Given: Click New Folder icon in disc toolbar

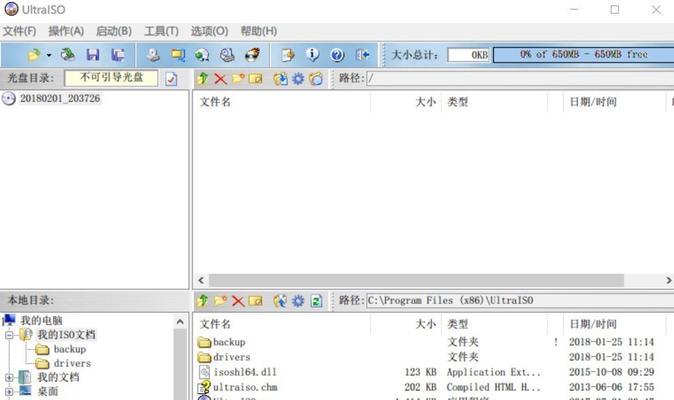Looking at the screenshot, I should point(238,79).
